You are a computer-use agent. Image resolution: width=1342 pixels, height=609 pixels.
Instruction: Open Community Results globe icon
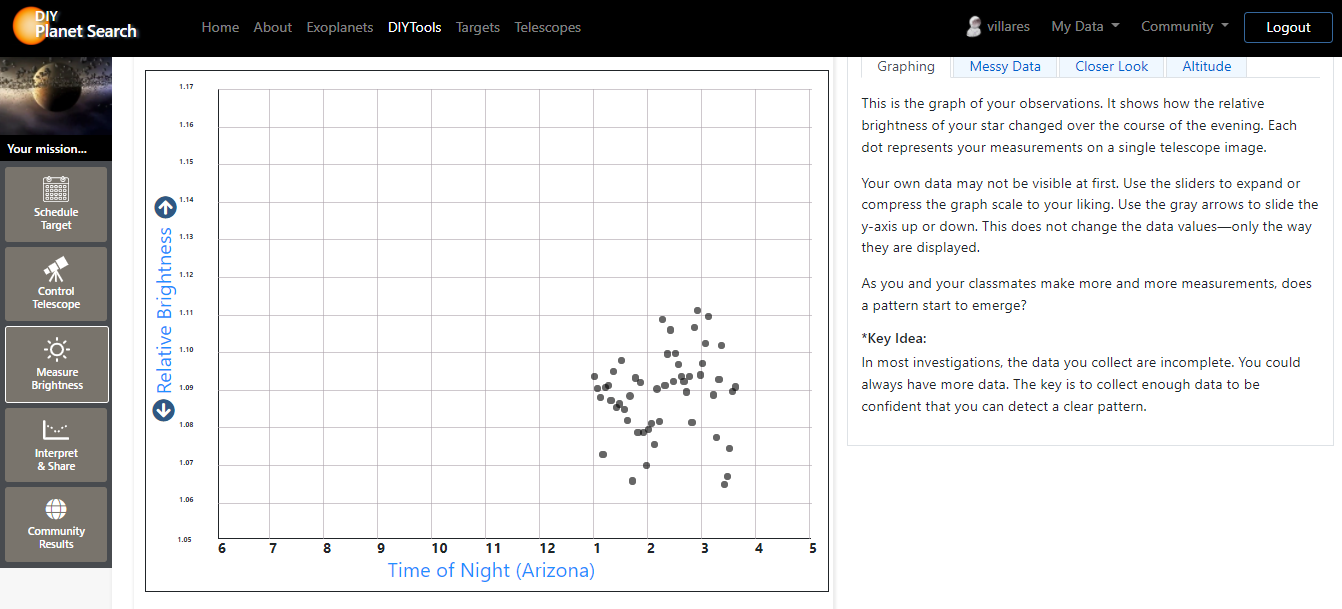pos(56,510)
